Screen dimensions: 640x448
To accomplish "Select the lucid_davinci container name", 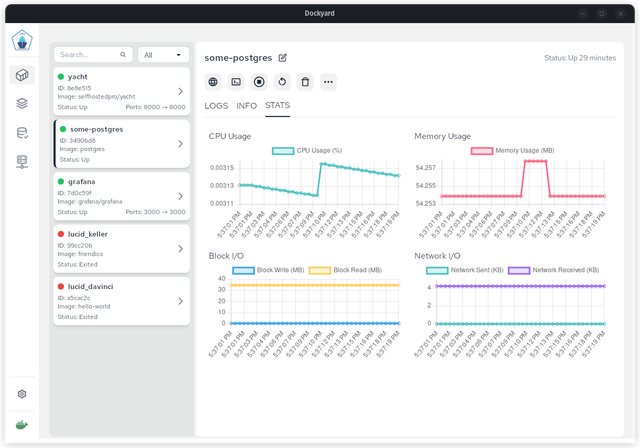I will 91,286.
